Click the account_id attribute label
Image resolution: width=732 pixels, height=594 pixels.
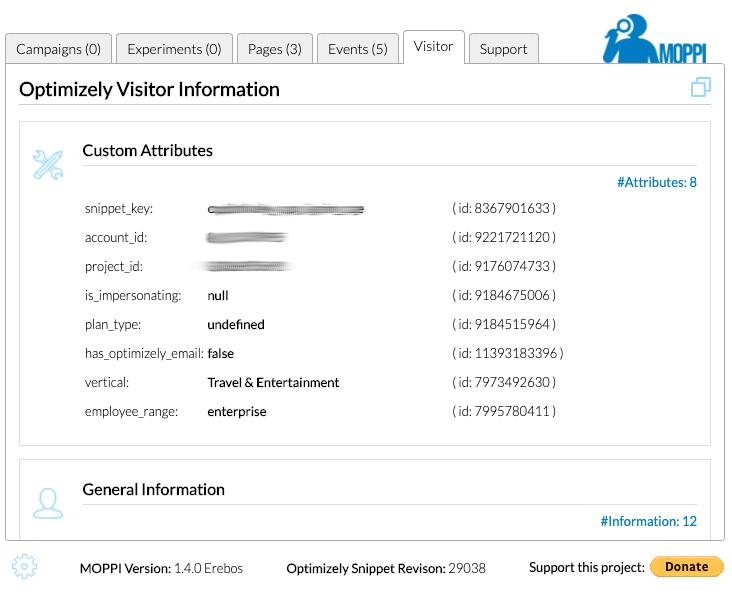[x=116, y=237]
